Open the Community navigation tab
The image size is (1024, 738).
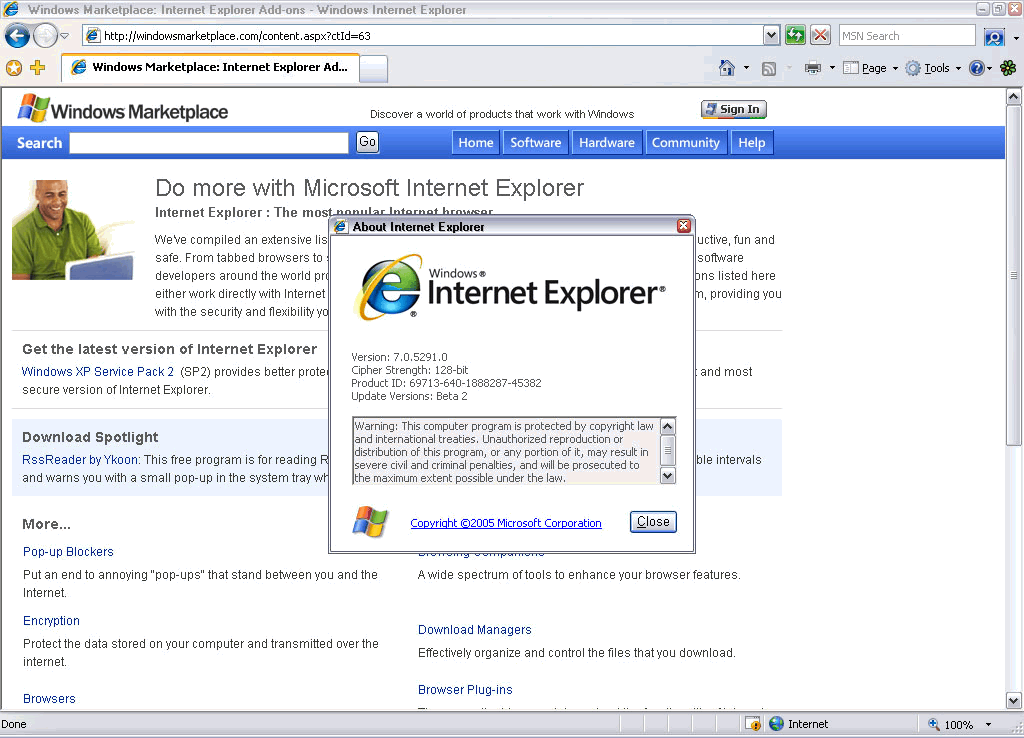[x=685, y=142]
